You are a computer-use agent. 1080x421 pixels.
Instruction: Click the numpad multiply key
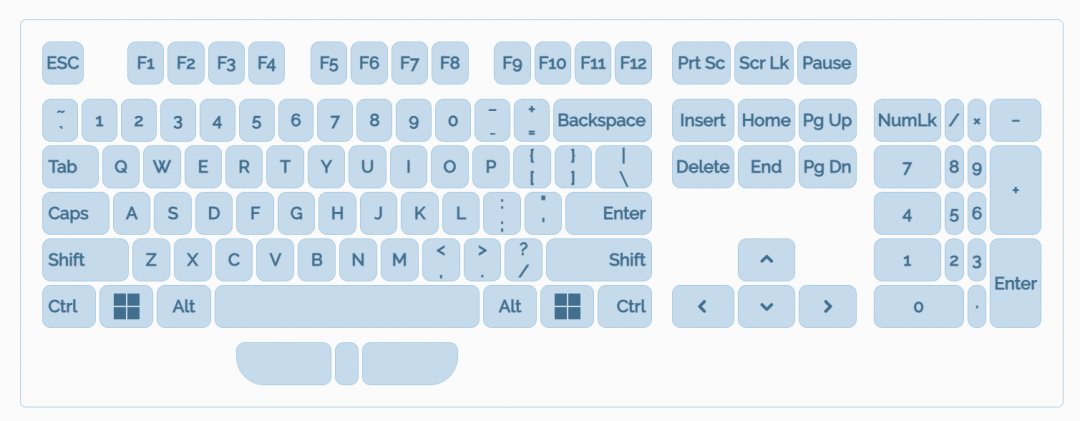977,121
